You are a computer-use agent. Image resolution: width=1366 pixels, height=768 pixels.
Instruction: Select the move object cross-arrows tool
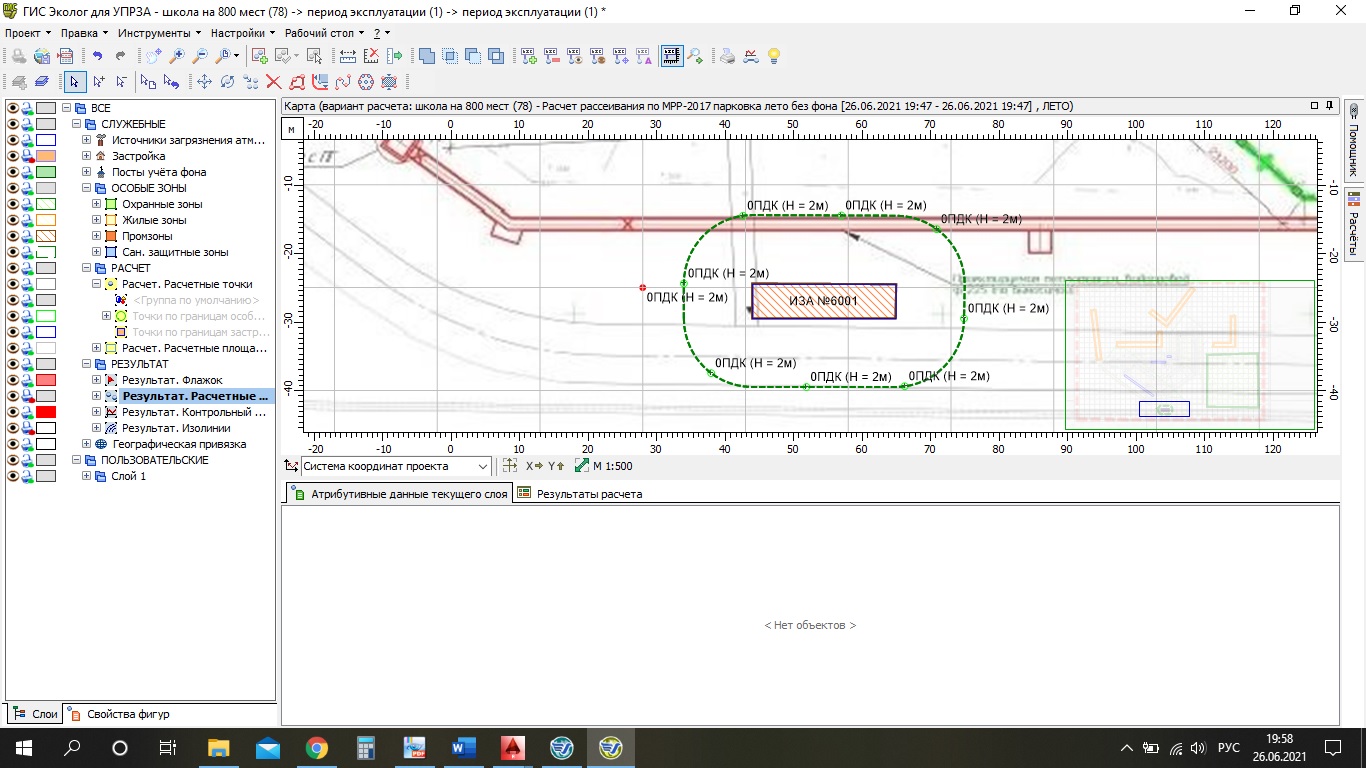(204, 82)
